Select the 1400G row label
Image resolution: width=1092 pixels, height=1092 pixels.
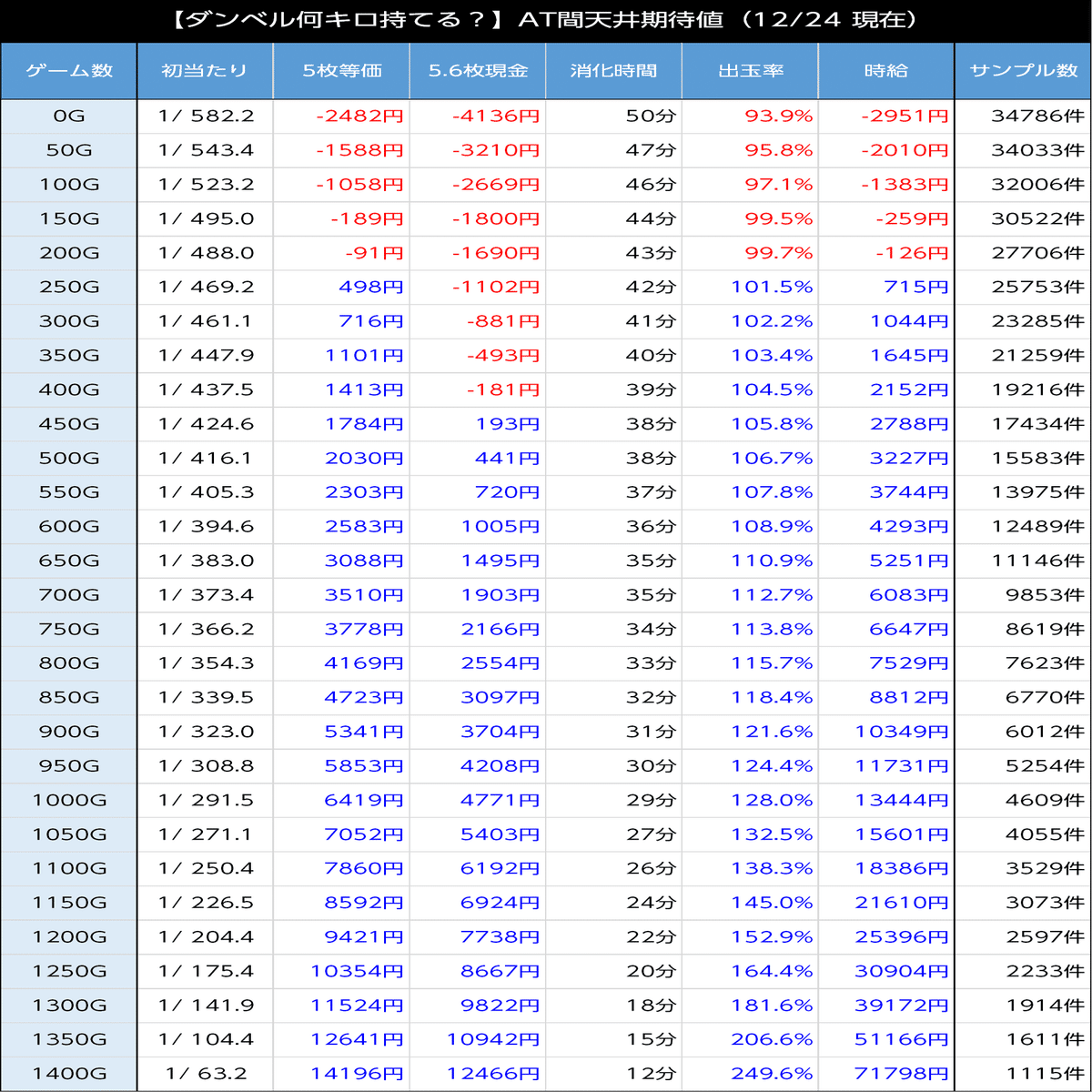tap(69, 1074)
